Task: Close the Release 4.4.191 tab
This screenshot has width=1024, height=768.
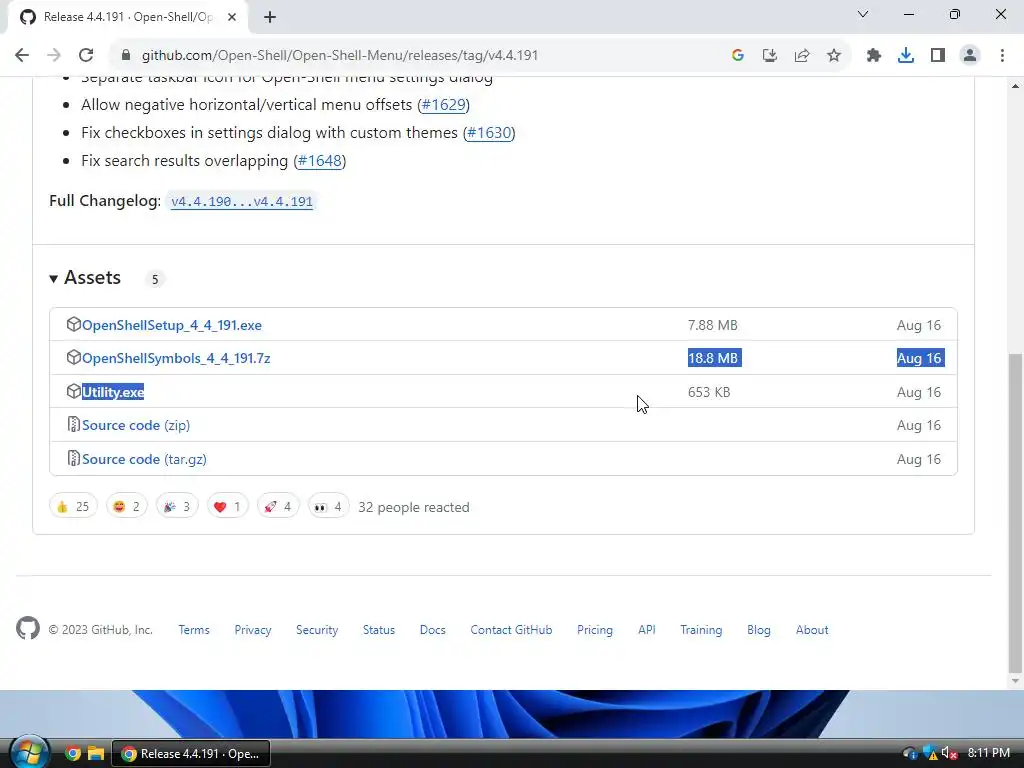Action: coord(232,17)
